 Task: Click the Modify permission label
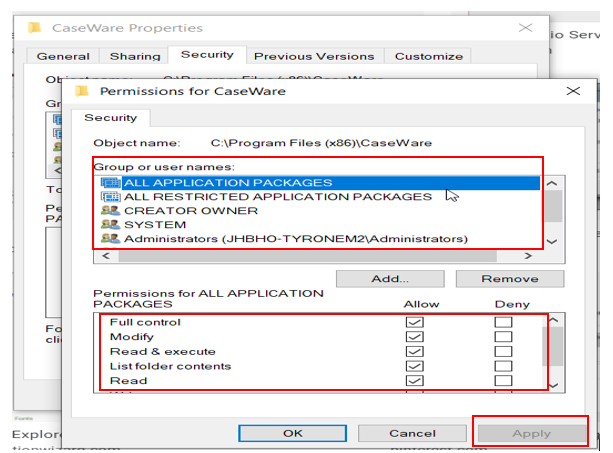tap(132, 337)
